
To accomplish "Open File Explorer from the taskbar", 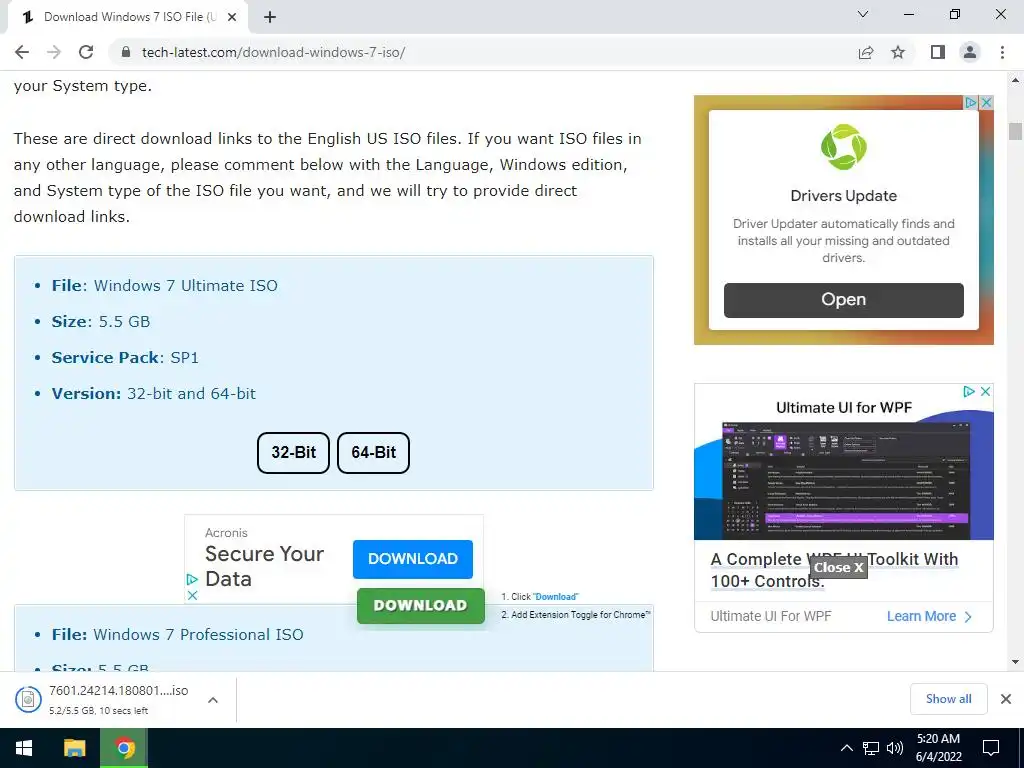I will coord(74,748).
